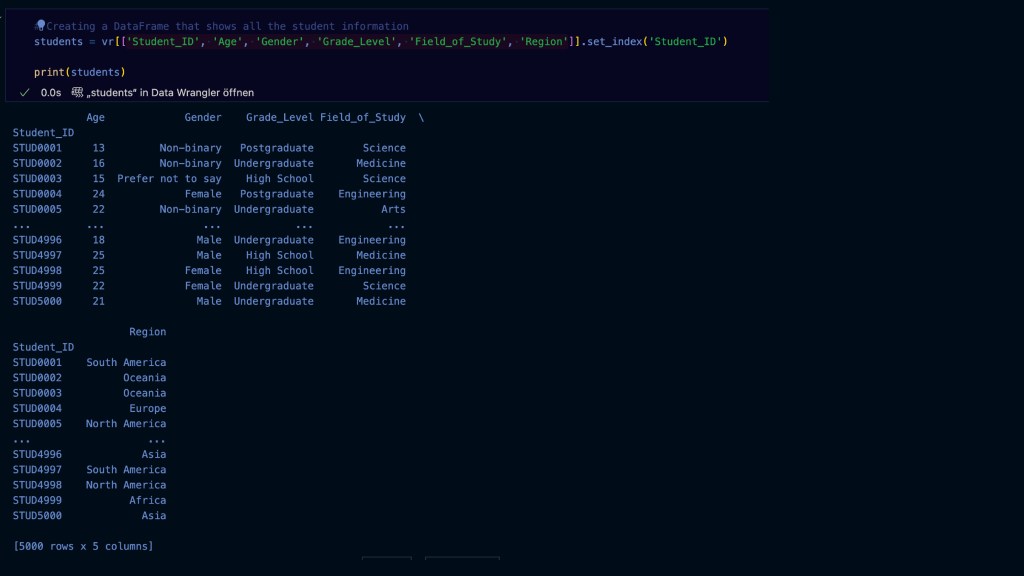Click the "[5000 rows x 5 columns]" summary
This screenshot has height=576, width=1024.
(x=83, y=546)
